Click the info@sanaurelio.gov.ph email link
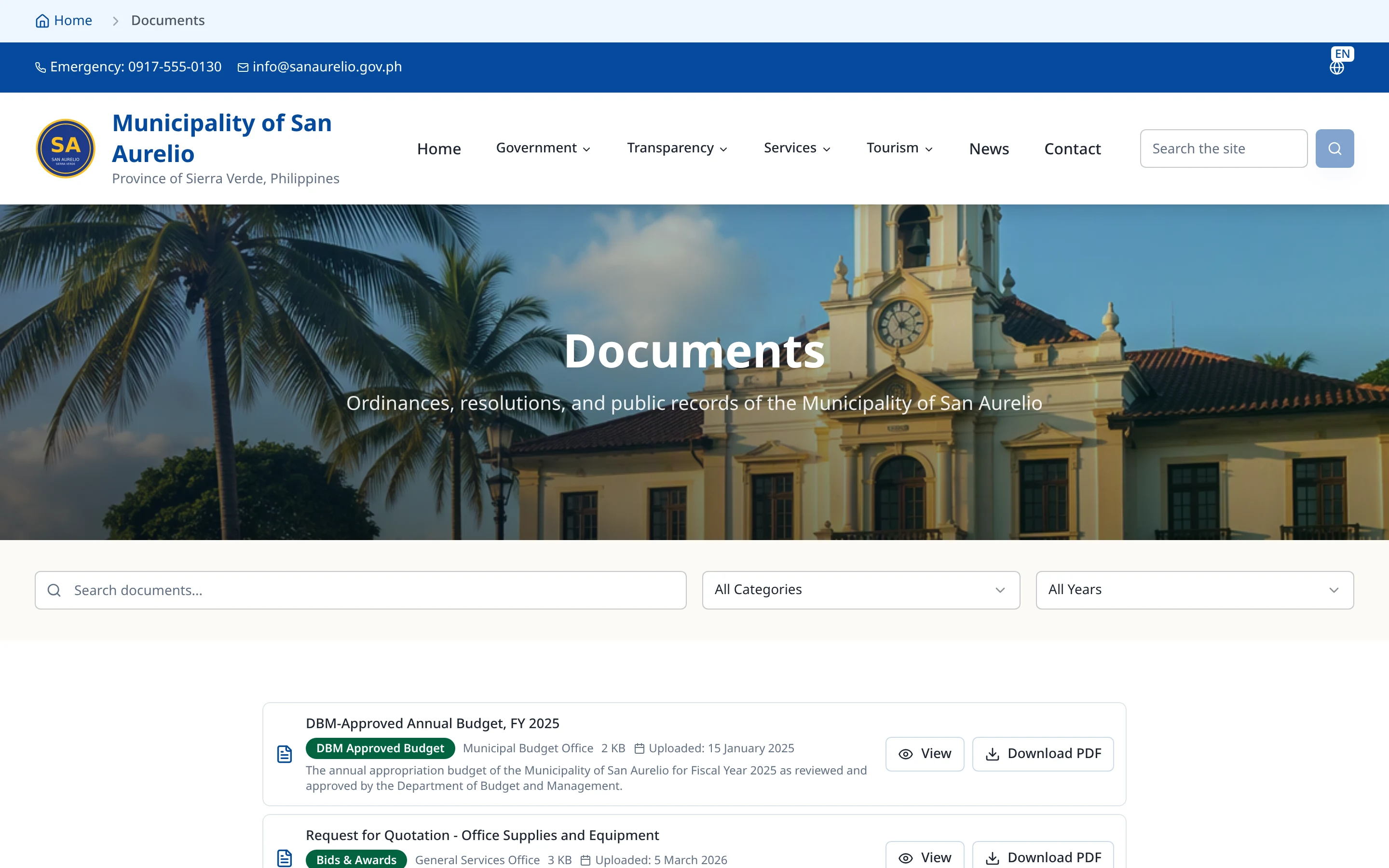The height and width of the screenshot is (868, 1389). tap(320, 67)
